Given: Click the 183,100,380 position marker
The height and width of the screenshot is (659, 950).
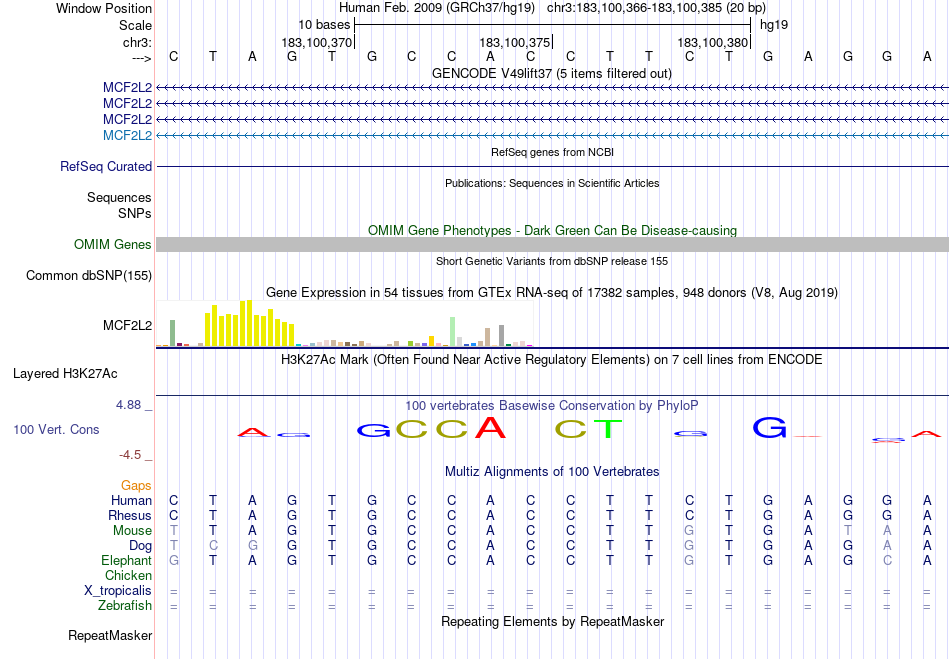Looking at the screenshot, I should click(x=713, y=43).
